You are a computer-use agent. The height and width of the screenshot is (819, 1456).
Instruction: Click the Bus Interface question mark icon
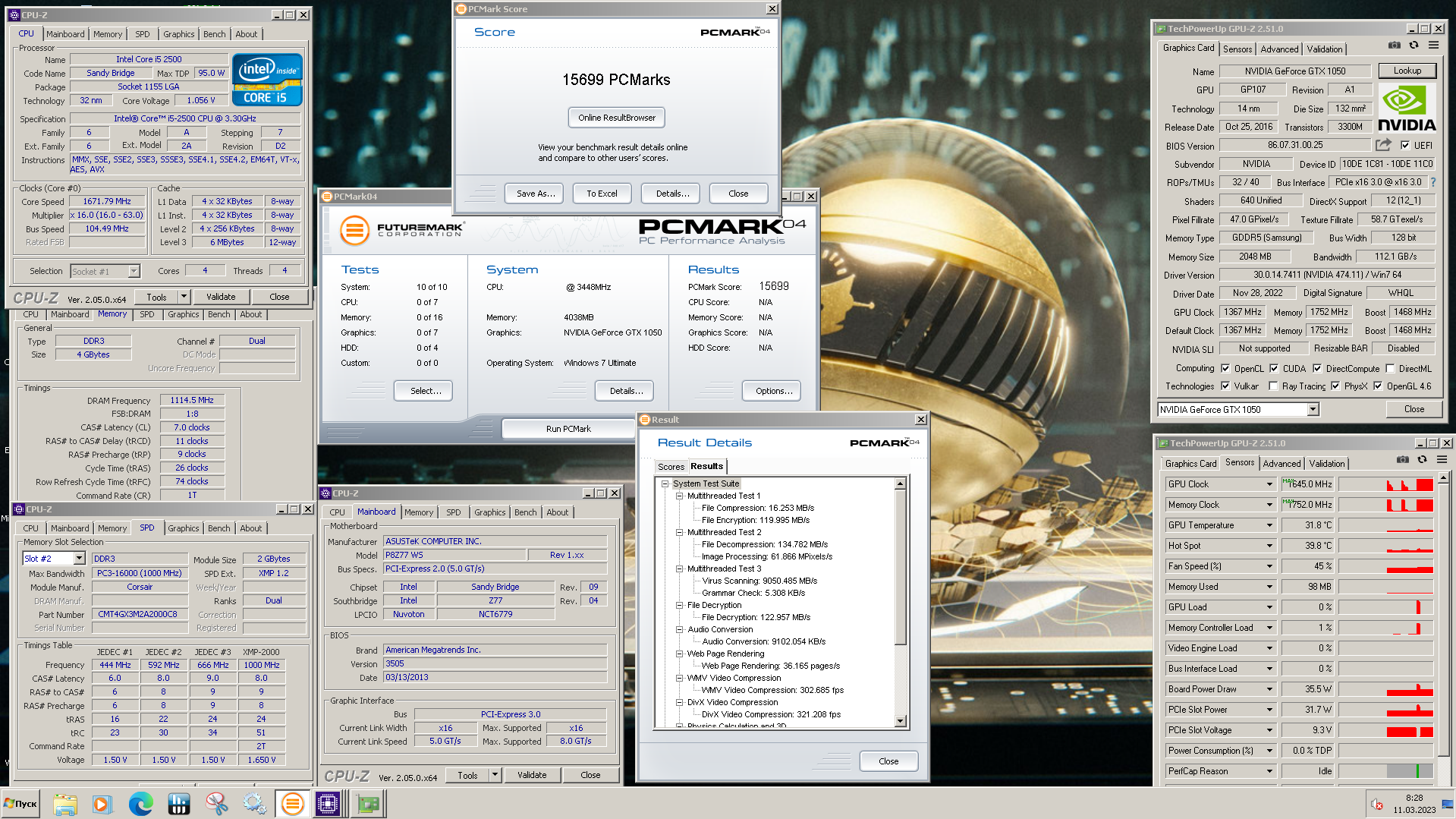click(x=1432, y=182)
